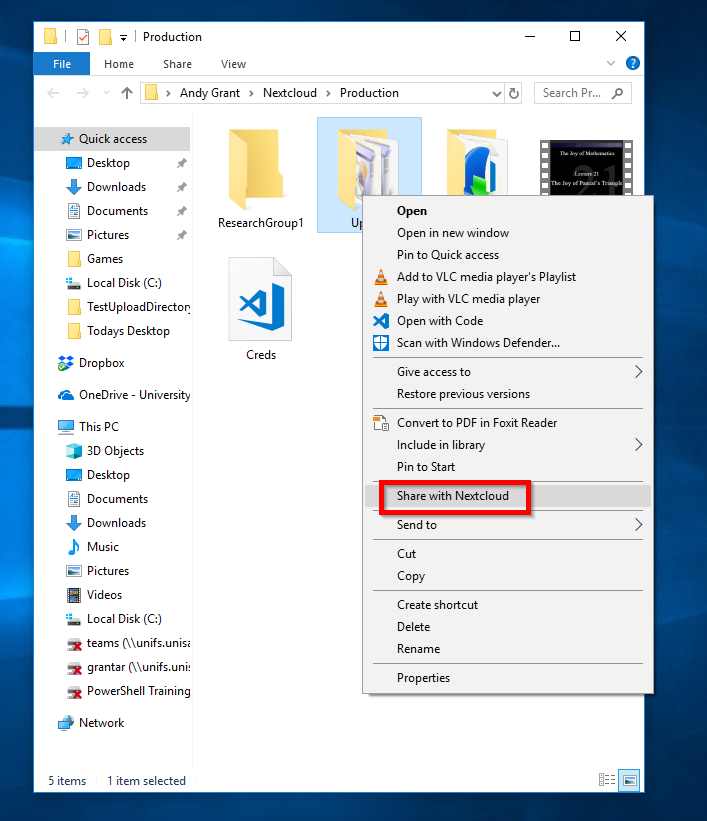Select the Joy of Mathematics video thumbnail

(x=585, y=167)
